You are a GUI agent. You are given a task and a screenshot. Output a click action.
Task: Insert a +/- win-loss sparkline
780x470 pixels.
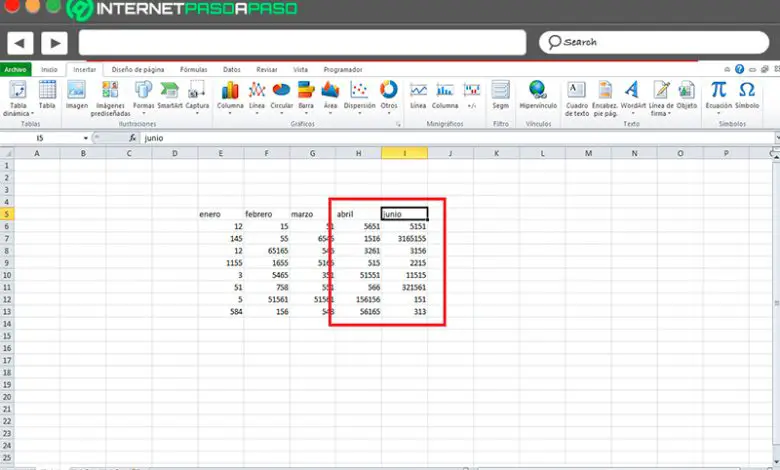click(x=472, y=94)
